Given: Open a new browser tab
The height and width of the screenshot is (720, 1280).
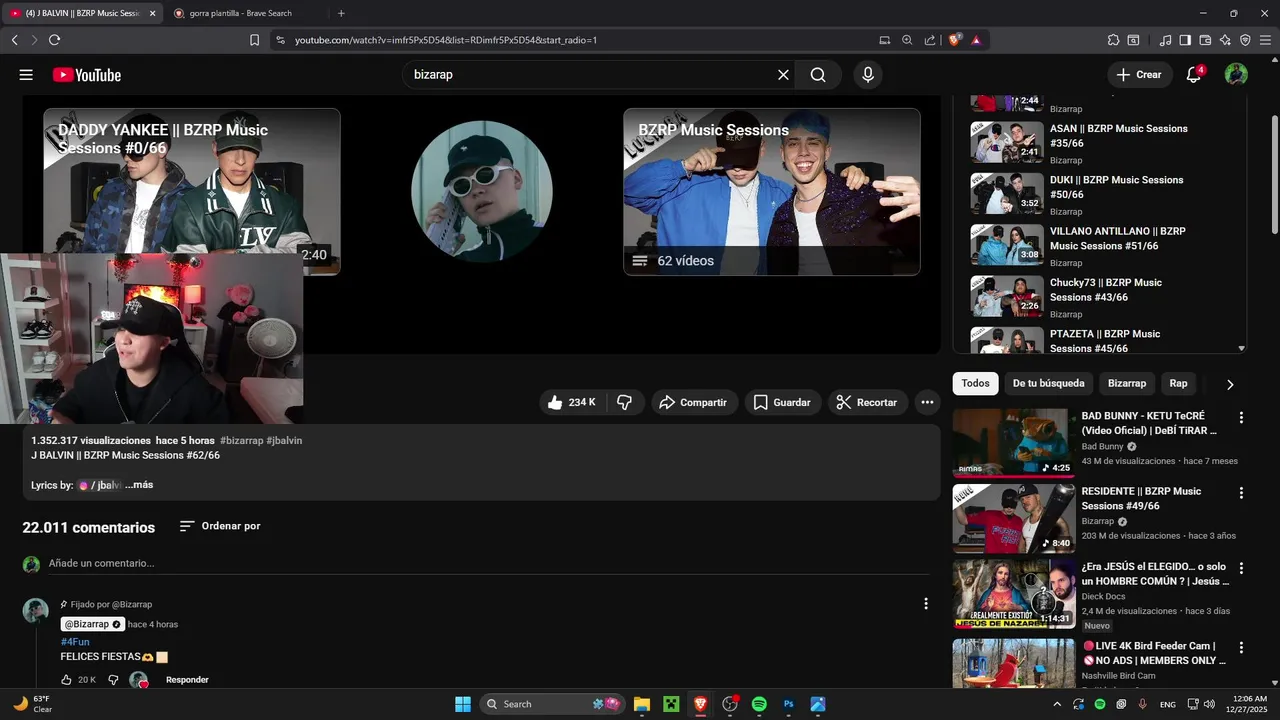Looking at the screenshot, I should click(x=341, y=13).
